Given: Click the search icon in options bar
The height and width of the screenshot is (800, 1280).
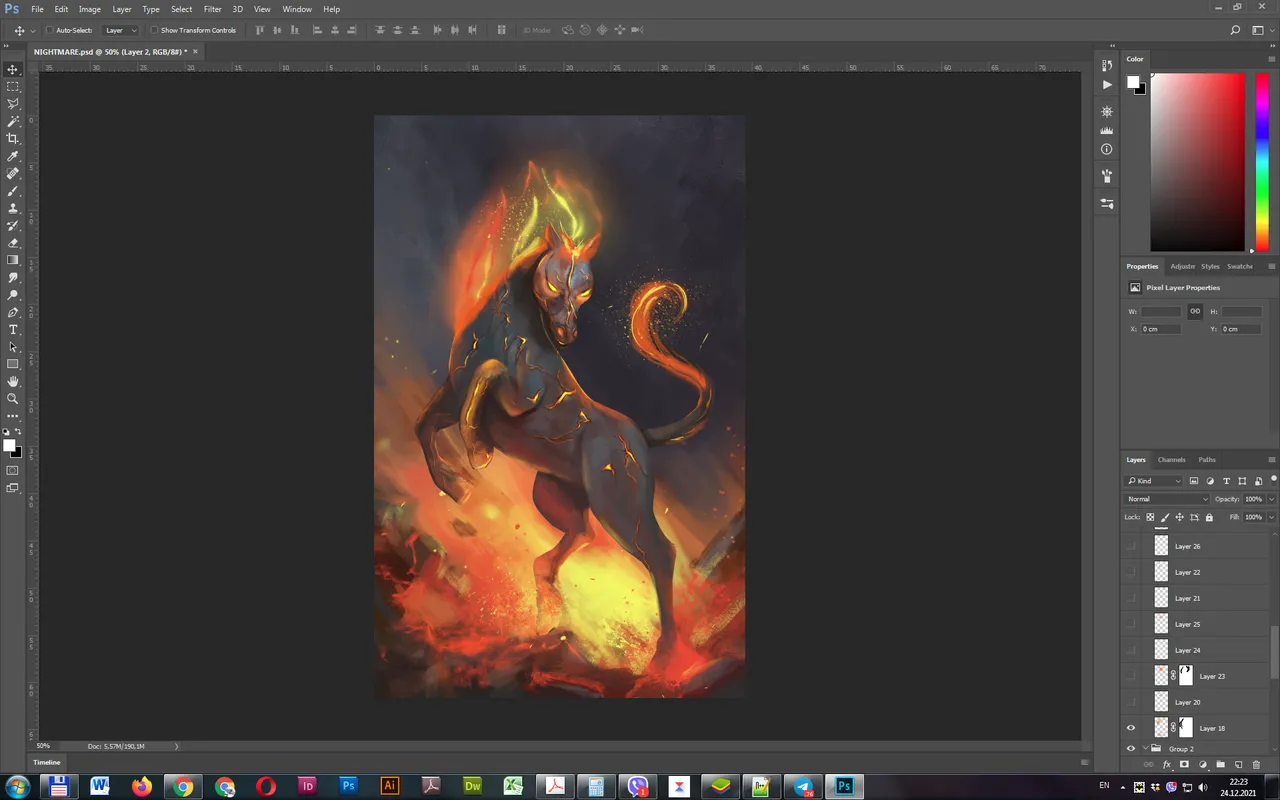Looking at the screenshot, I should [1236, 30].
